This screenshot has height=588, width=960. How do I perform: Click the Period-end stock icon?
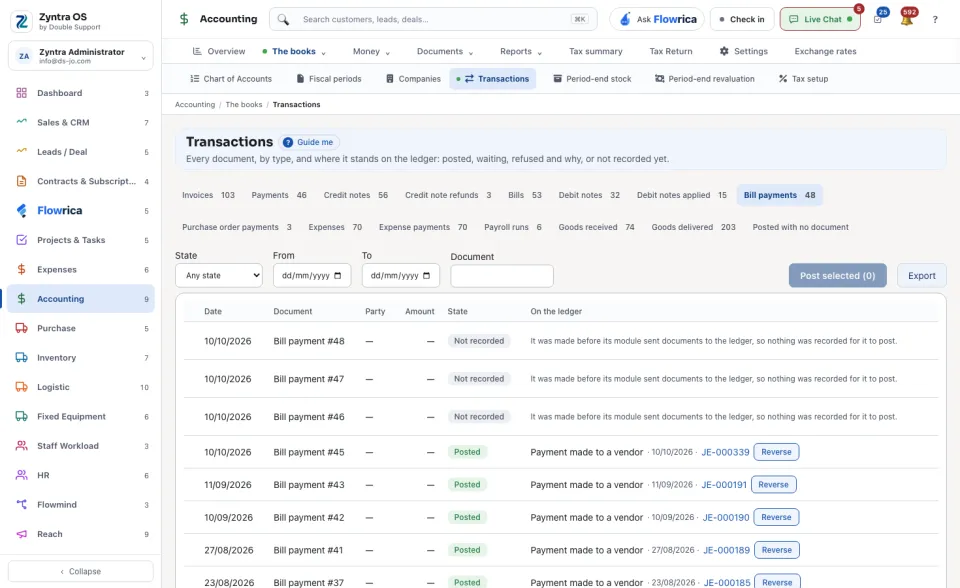(x=557, y=79)
